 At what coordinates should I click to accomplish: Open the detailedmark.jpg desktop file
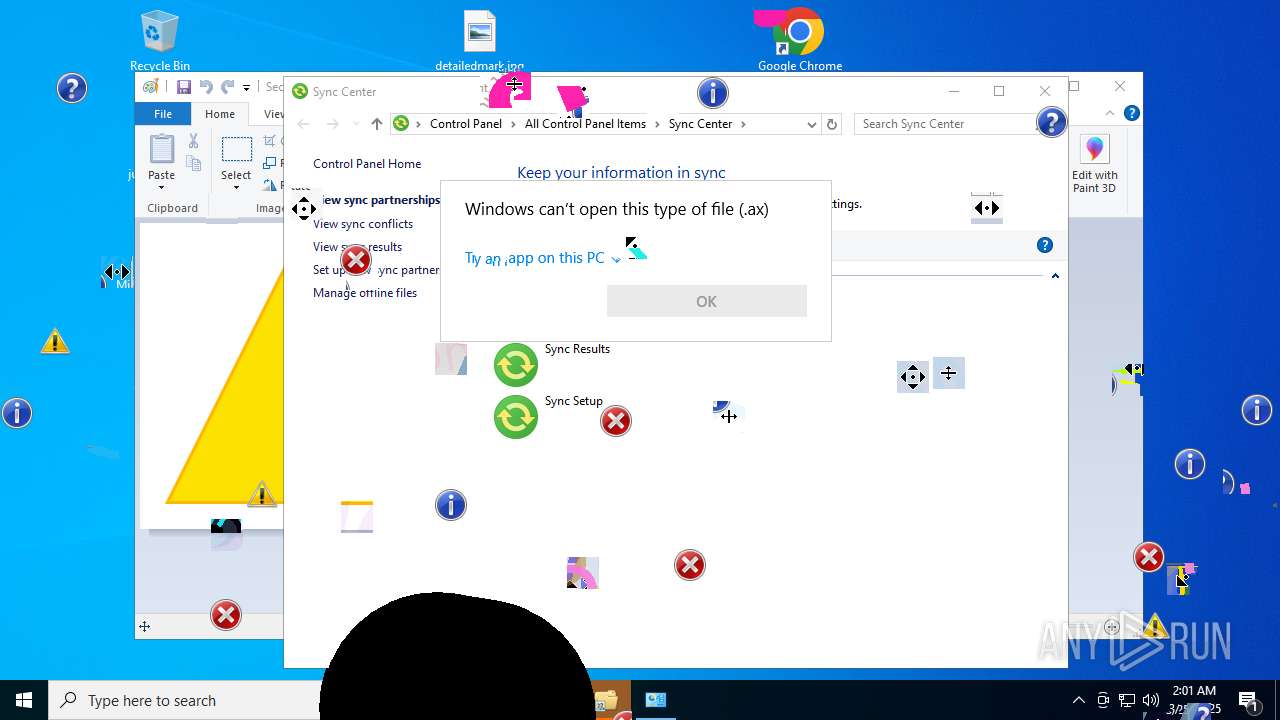[480, 40]
